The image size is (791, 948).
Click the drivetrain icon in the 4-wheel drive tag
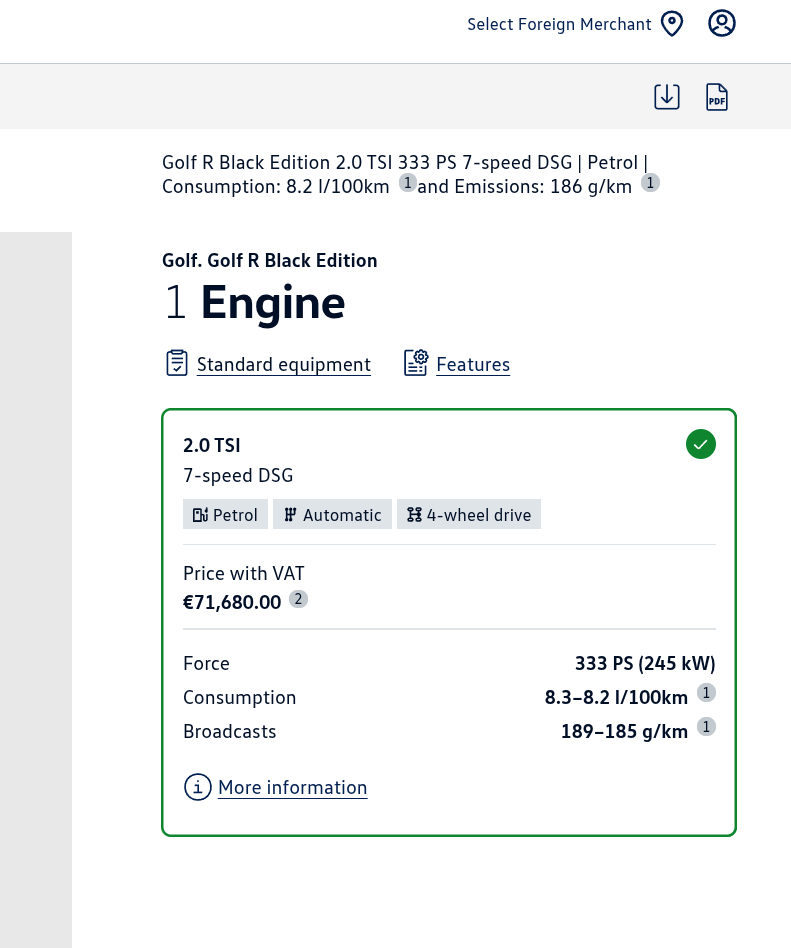click(x=414, y=515)
